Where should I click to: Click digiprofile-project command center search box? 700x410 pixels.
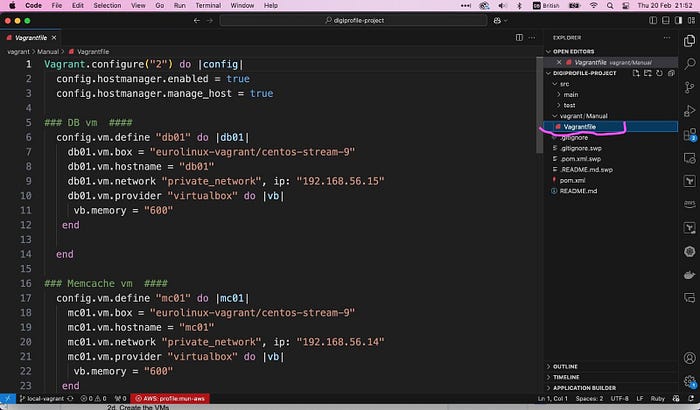pyautogui.click(x=353, y=21)
